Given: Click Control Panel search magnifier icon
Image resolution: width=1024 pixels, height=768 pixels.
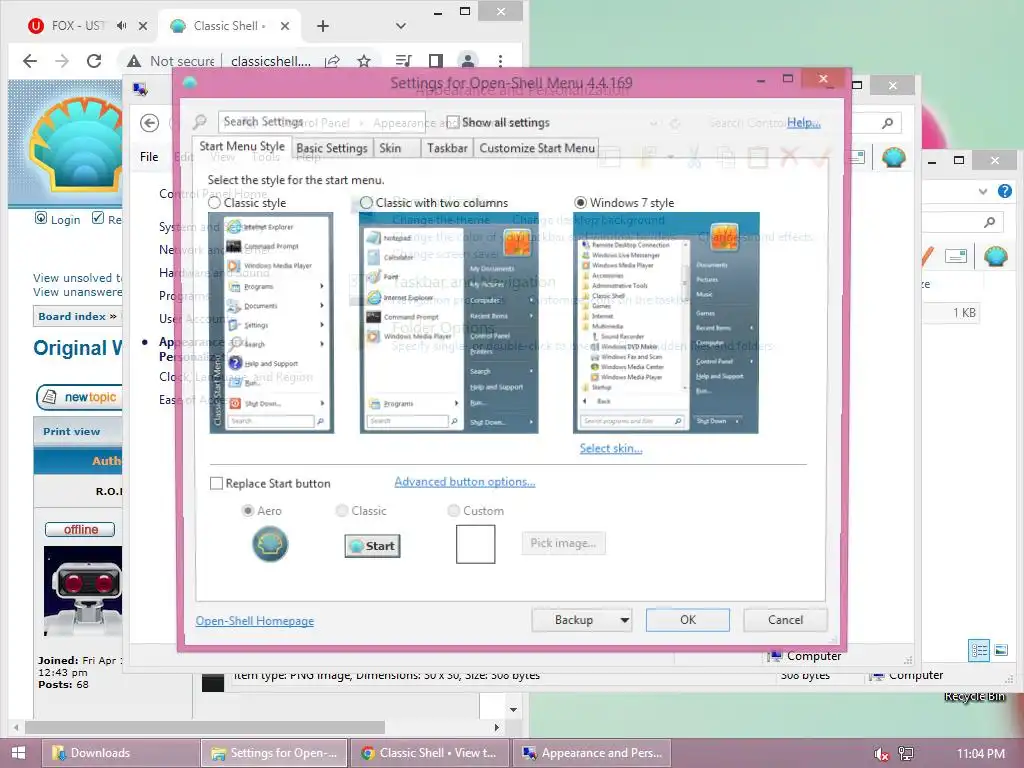Looking at the screenshot, I should (887, 123).
